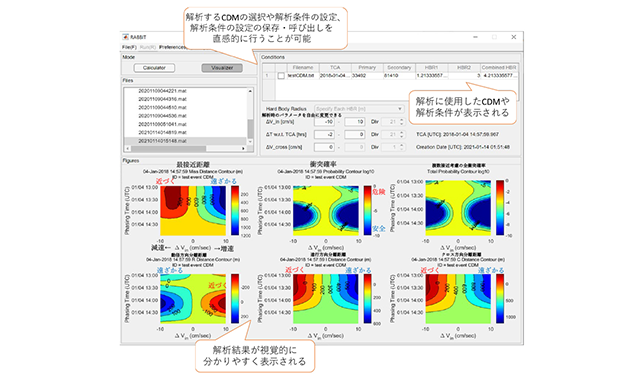Image resolution: width=640 pixels, height=380 pixels.
Task: Select file 20201109044221.mat in Files list
Action: 162,91
